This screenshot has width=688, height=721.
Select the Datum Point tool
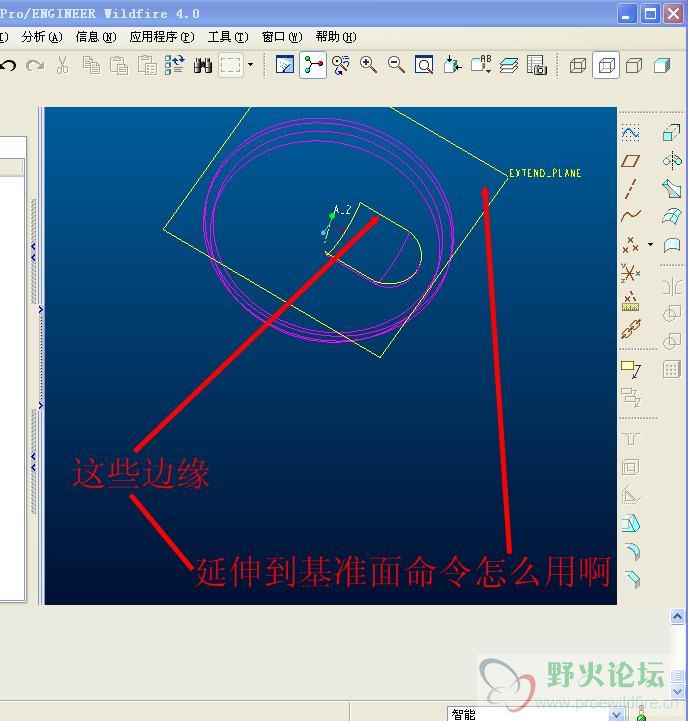pyautogui.click(x=631, y=244)
